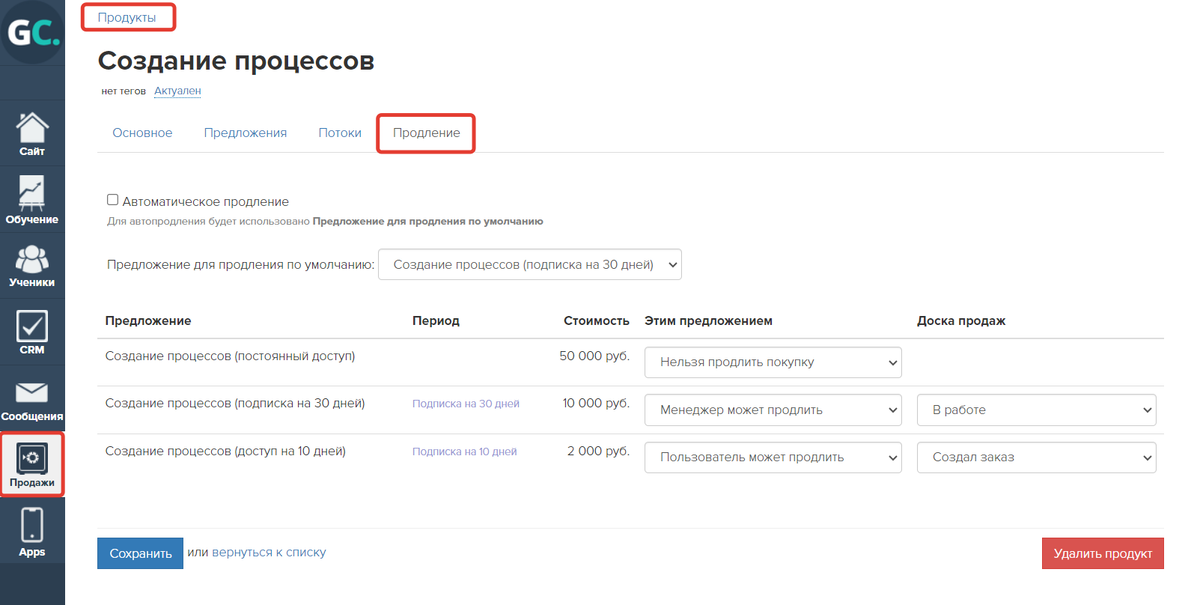Switch to the Основное tab
This screenshot has width=1200, height=605.
(x=142, y=133)
